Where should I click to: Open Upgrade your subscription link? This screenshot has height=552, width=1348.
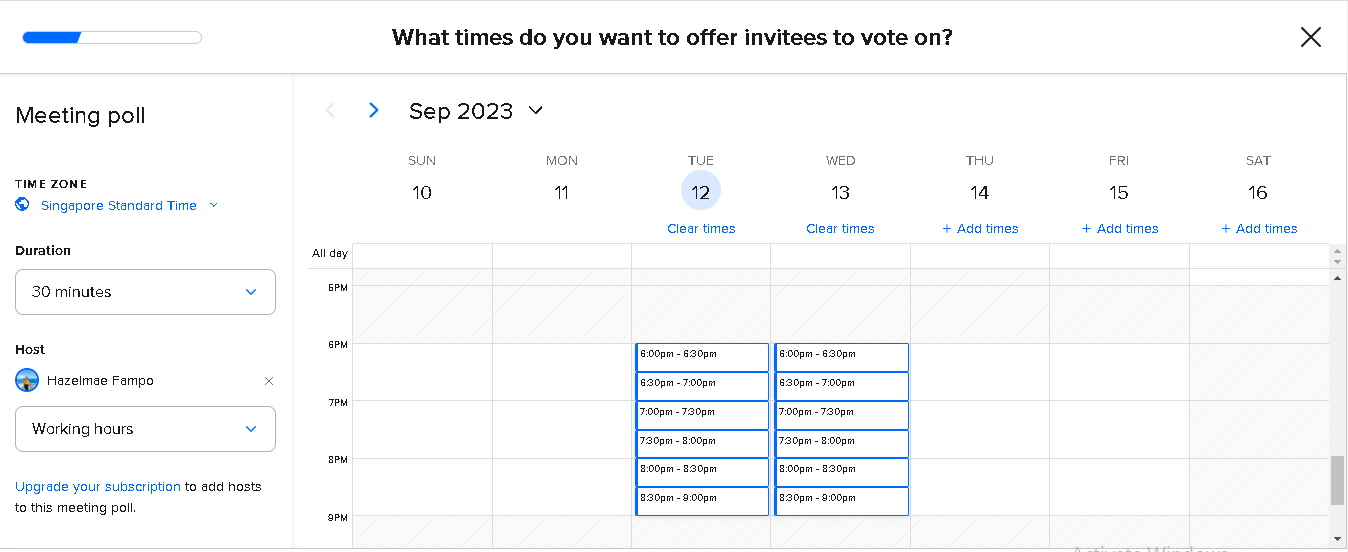click(x=98, y=487)
